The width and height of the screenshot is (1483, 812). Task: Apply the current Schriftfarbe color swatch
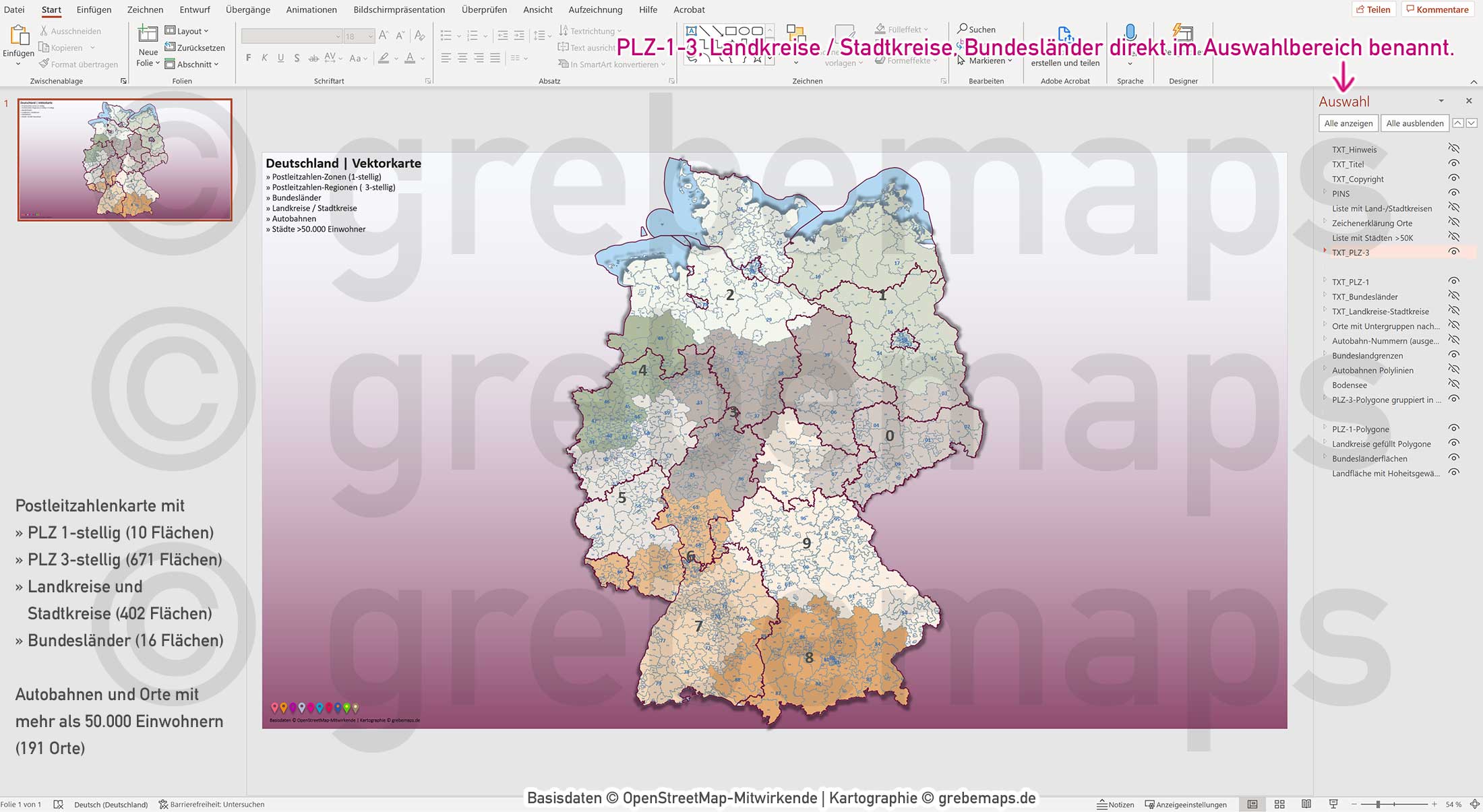pos(411,59)
